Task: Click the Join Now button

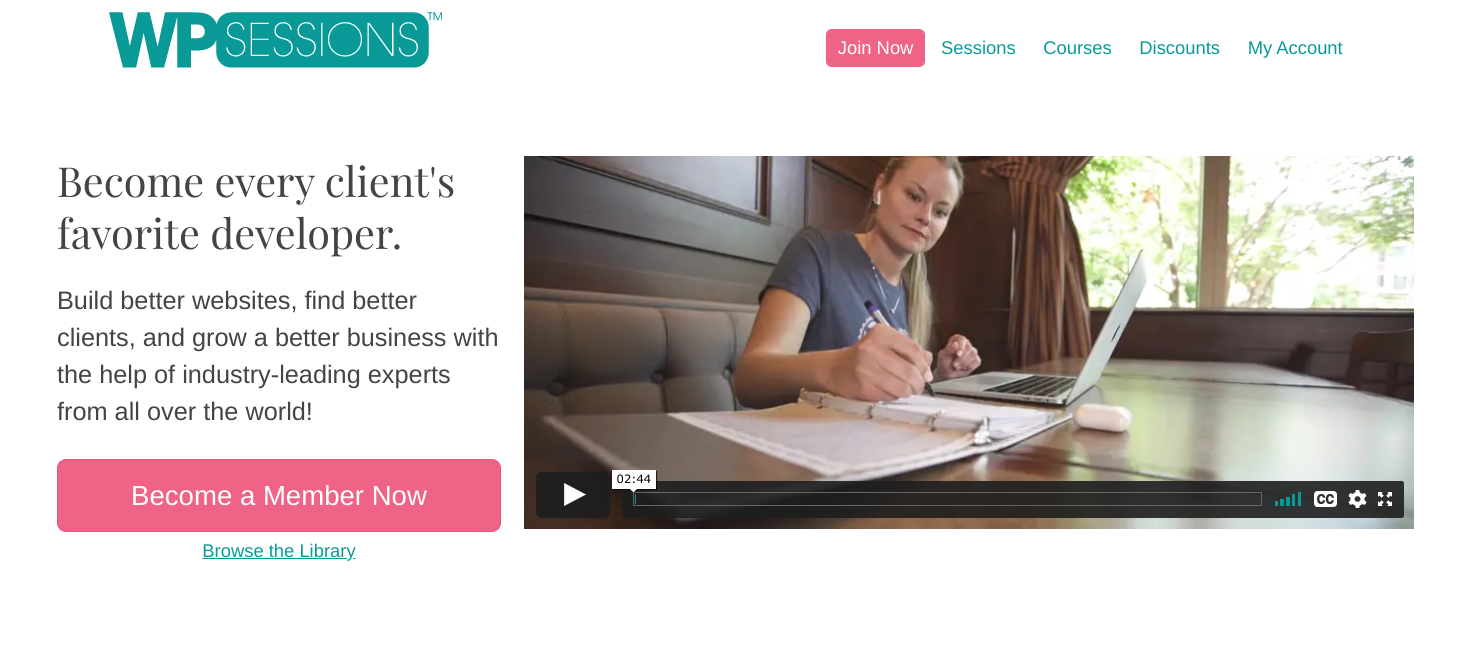Action: (875, 48)
